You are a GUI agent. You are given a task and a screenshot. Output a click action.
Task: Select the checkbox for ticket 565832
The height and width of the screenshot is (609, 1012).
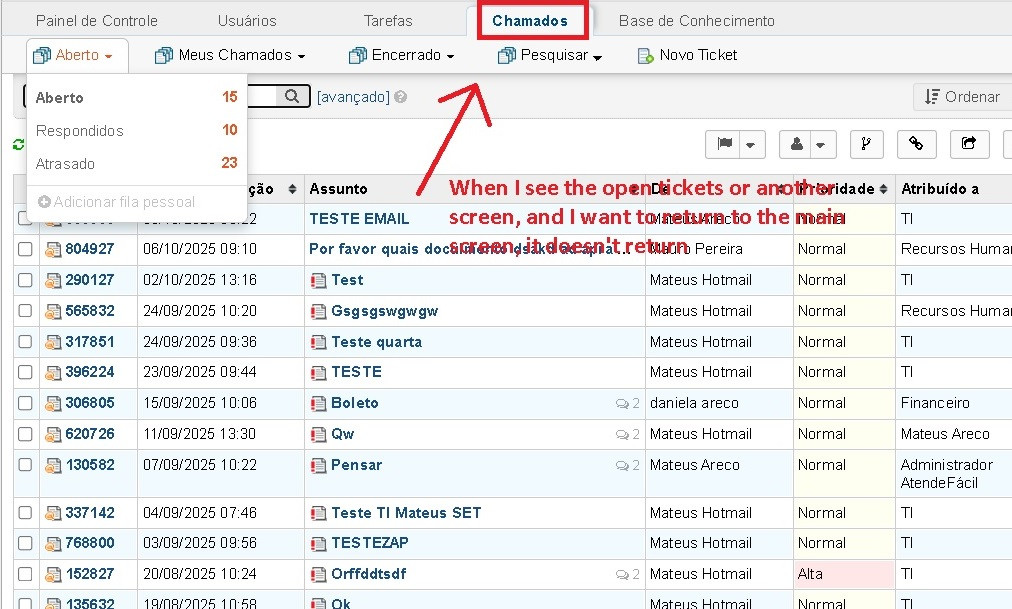pos(25,311)
